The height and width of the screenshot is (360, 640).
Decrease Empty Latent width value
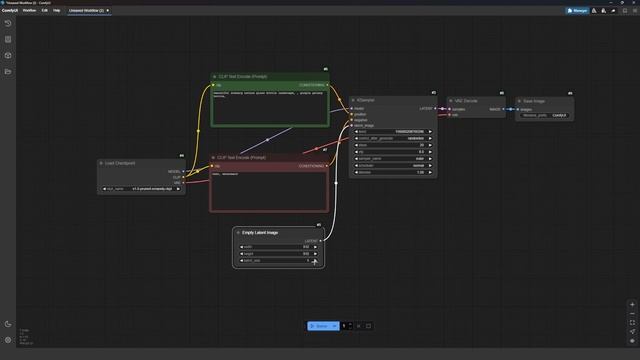point(241,247)
